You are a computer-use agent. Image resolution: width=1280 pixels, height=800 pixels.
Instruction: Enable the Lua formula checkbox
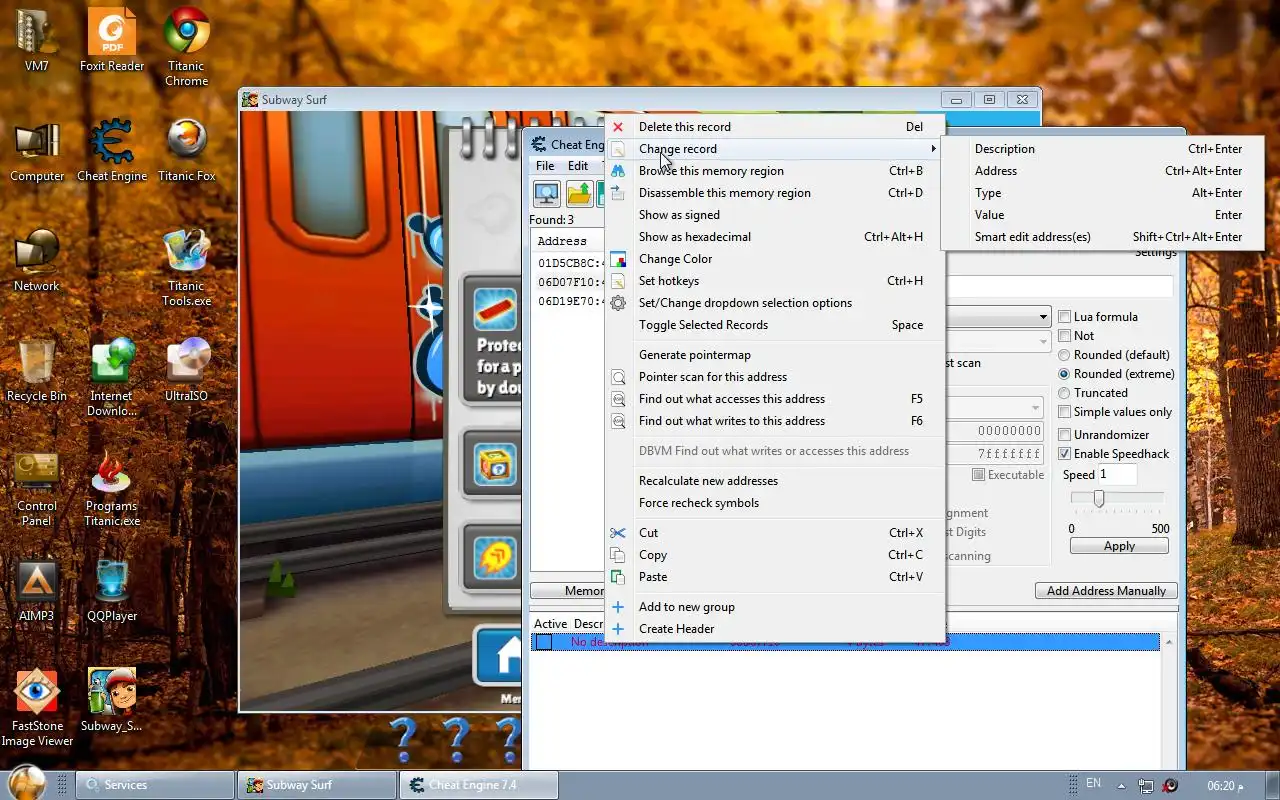click(1065, 317)
